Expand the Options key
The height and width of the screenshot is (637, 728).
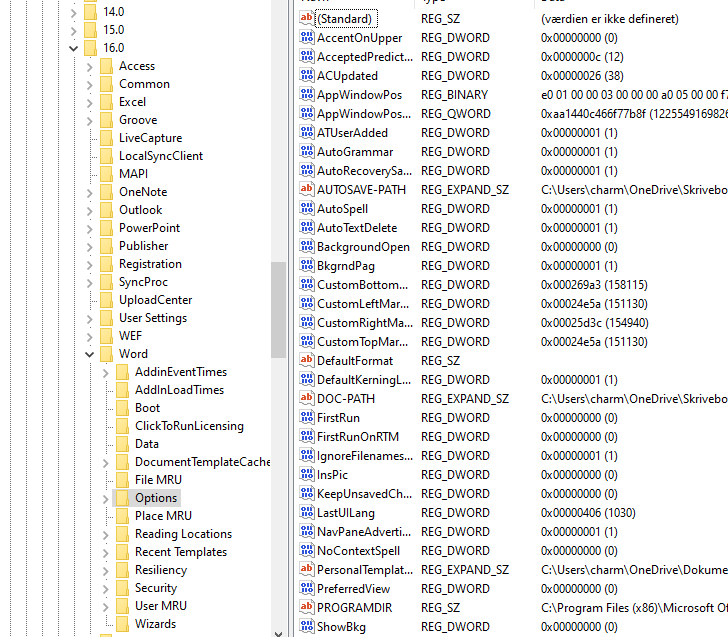(106, 499)
